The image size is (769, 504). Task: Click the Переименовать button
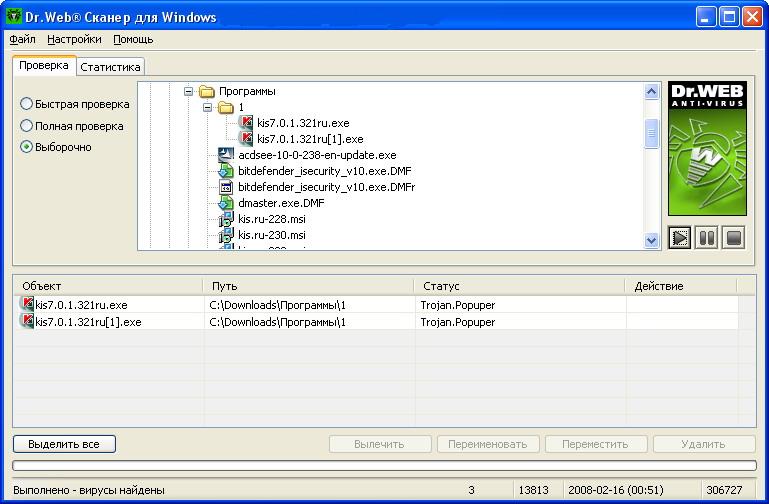click(x=488, y=444)
